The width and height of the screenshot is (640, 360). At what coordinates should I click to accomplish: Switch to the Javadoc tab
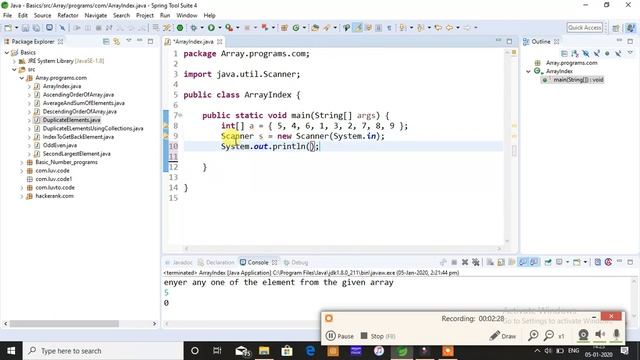[x=179, y=262]
